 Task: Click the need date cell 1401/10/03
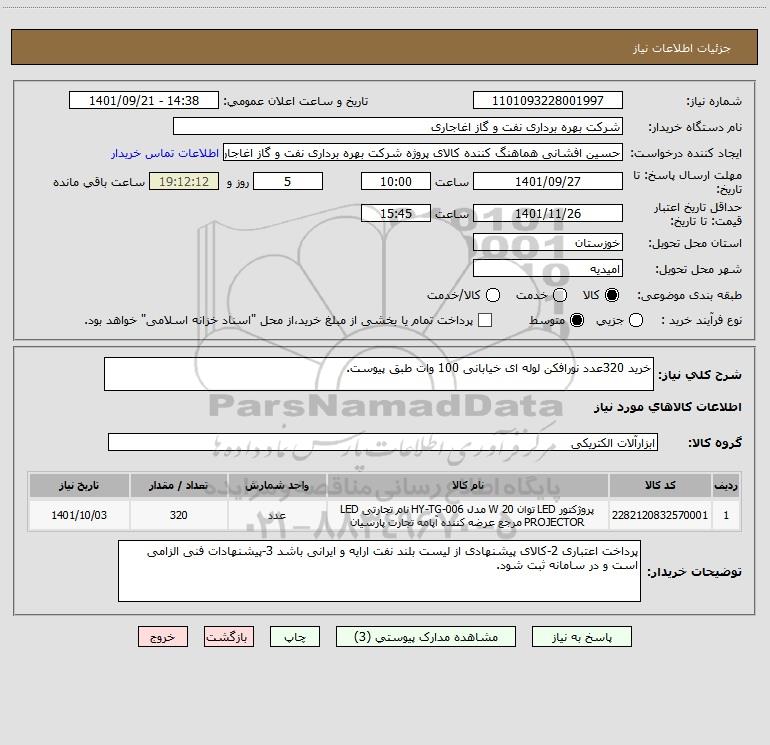point(79,515)
